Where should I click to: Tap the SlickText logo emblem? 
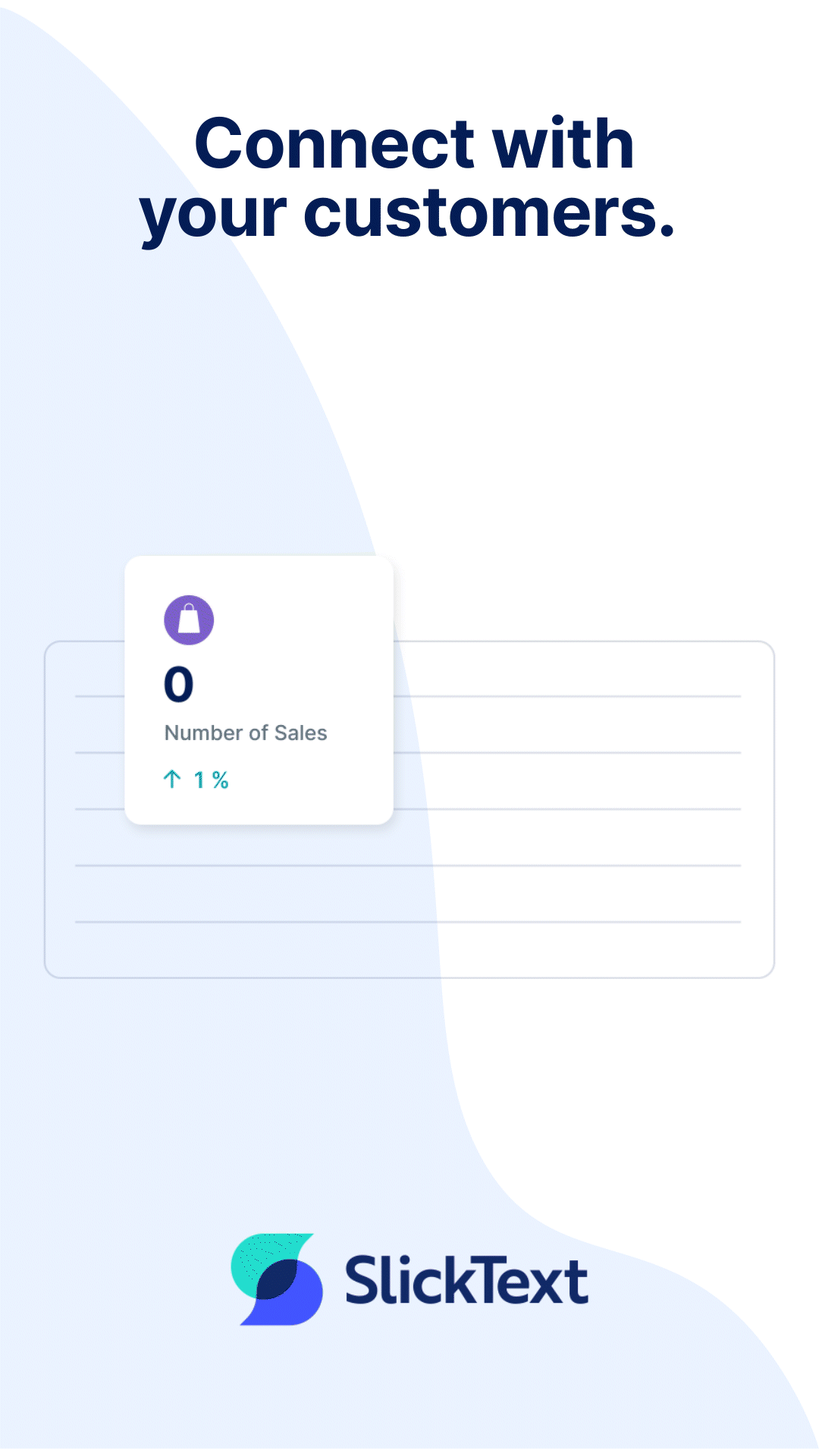pos(277,1279)
